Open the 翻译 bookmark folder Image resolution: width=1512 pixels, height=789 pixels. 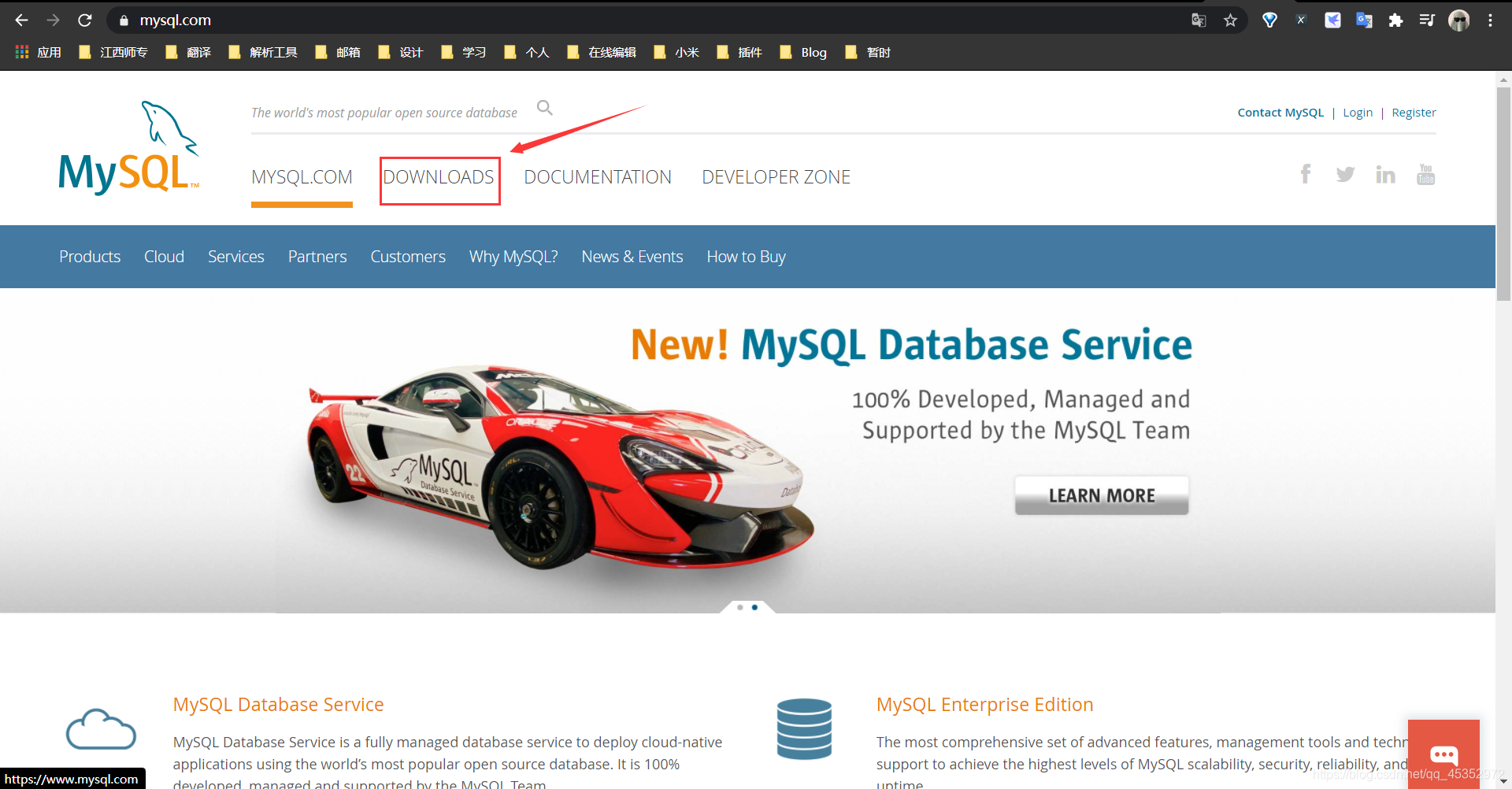[x=188, y=52]
